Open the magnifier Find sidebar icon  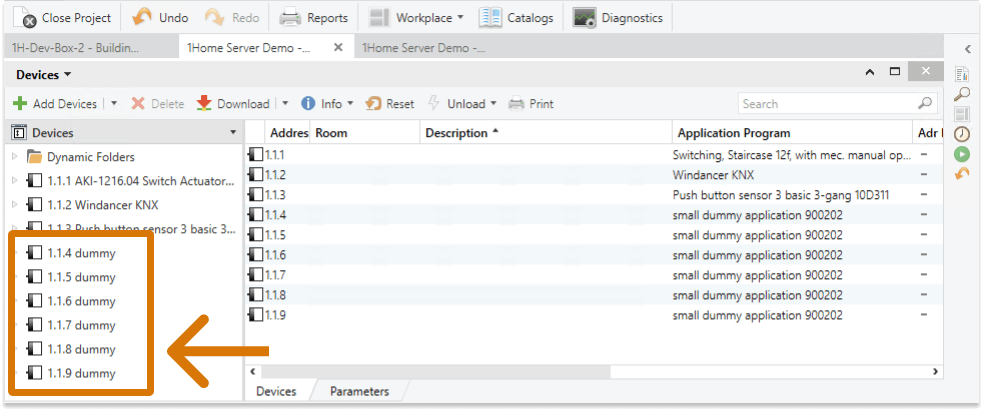pos(962,93)
